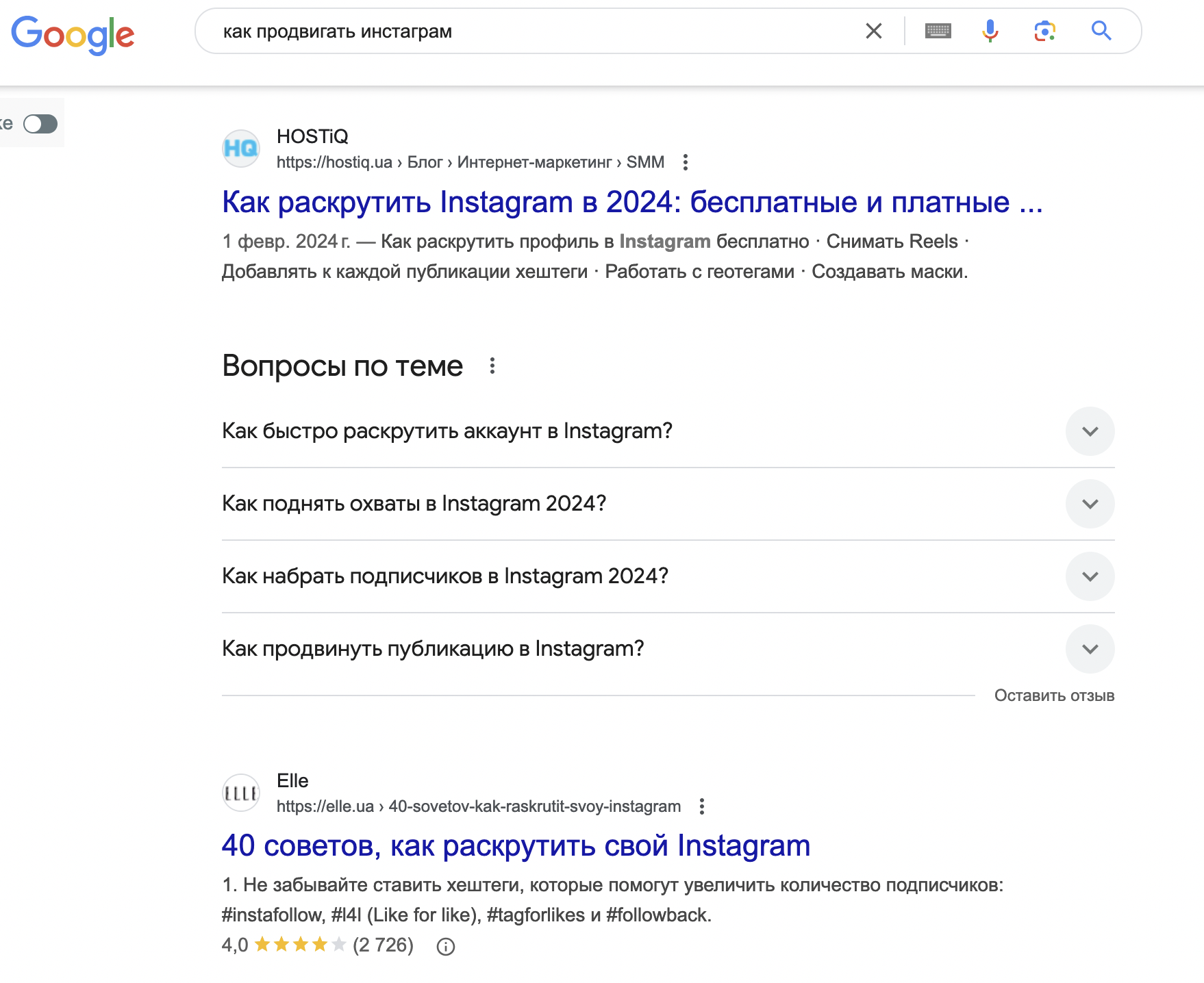Viewport: 1204px width, 983px height.
Task: Expand 'Как набрать подписчиков в Instagram 2024?'
Action: [1090, 576]
